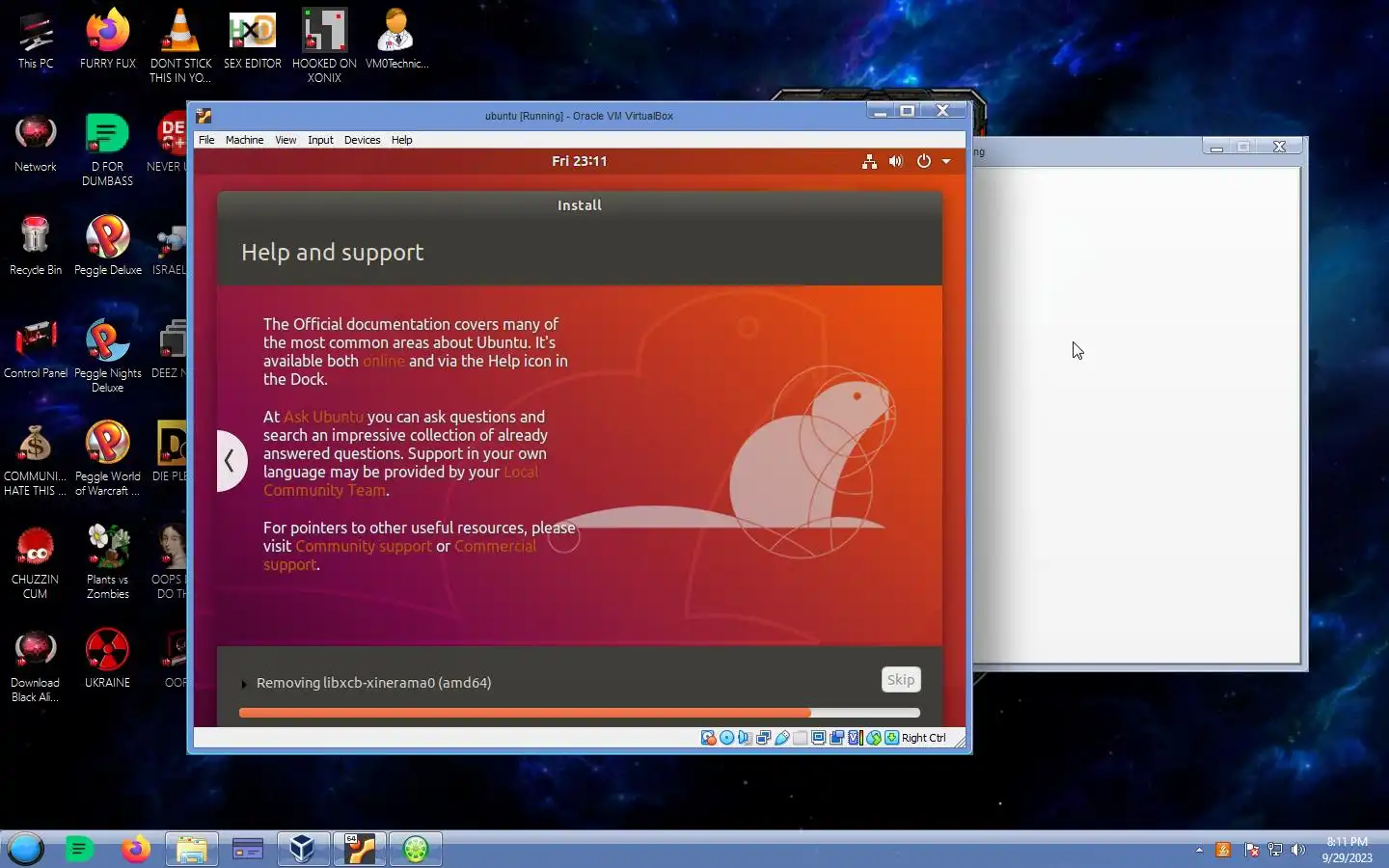1389x868 pixels.
Task: Click the Ubuntu network icon in top bar
Action: [869, 161]
